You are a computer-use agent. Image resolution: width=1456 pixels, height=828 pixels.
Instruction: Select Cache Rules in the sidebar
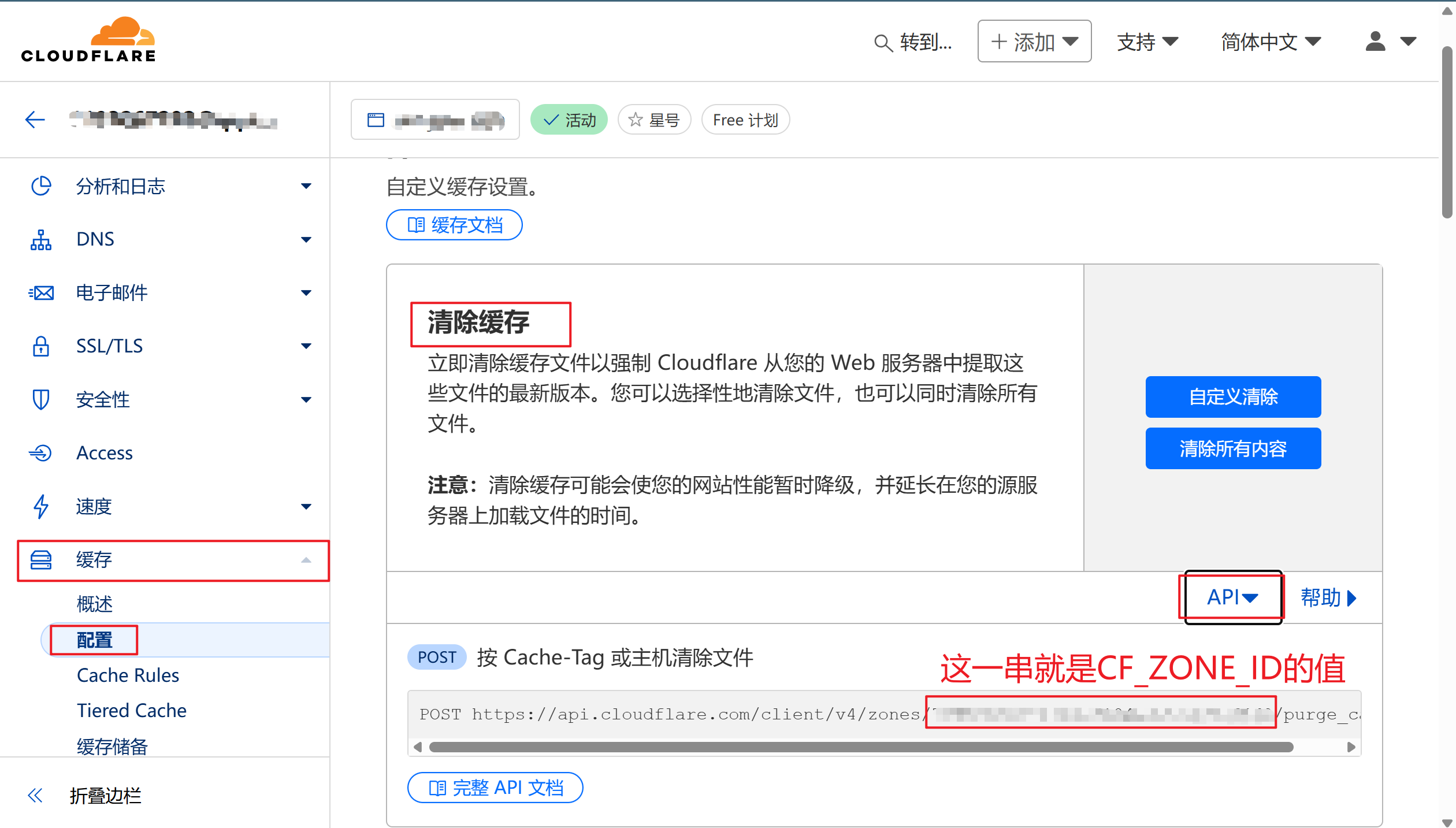[x=127, y=675]
